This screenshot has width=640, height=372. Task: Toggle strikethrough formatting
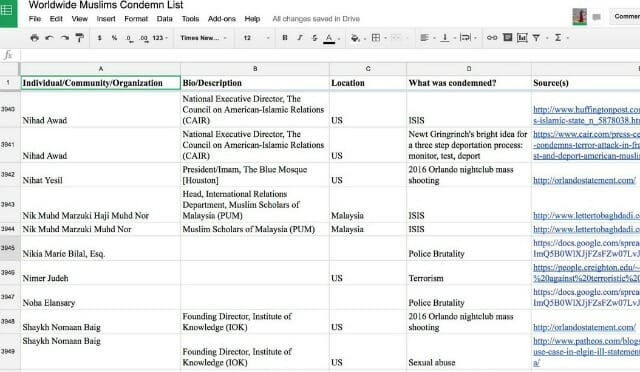pyautogui.click(x=315, y=38)
